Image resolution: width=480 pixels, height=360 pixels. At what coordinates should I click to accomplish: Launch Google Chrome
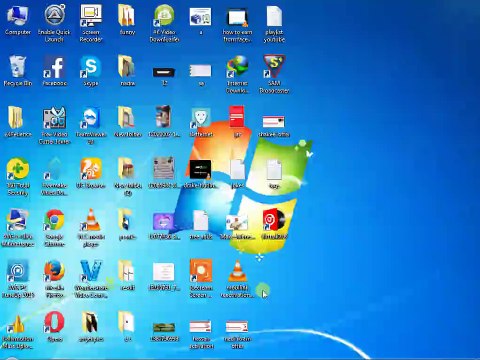point(54,228)
